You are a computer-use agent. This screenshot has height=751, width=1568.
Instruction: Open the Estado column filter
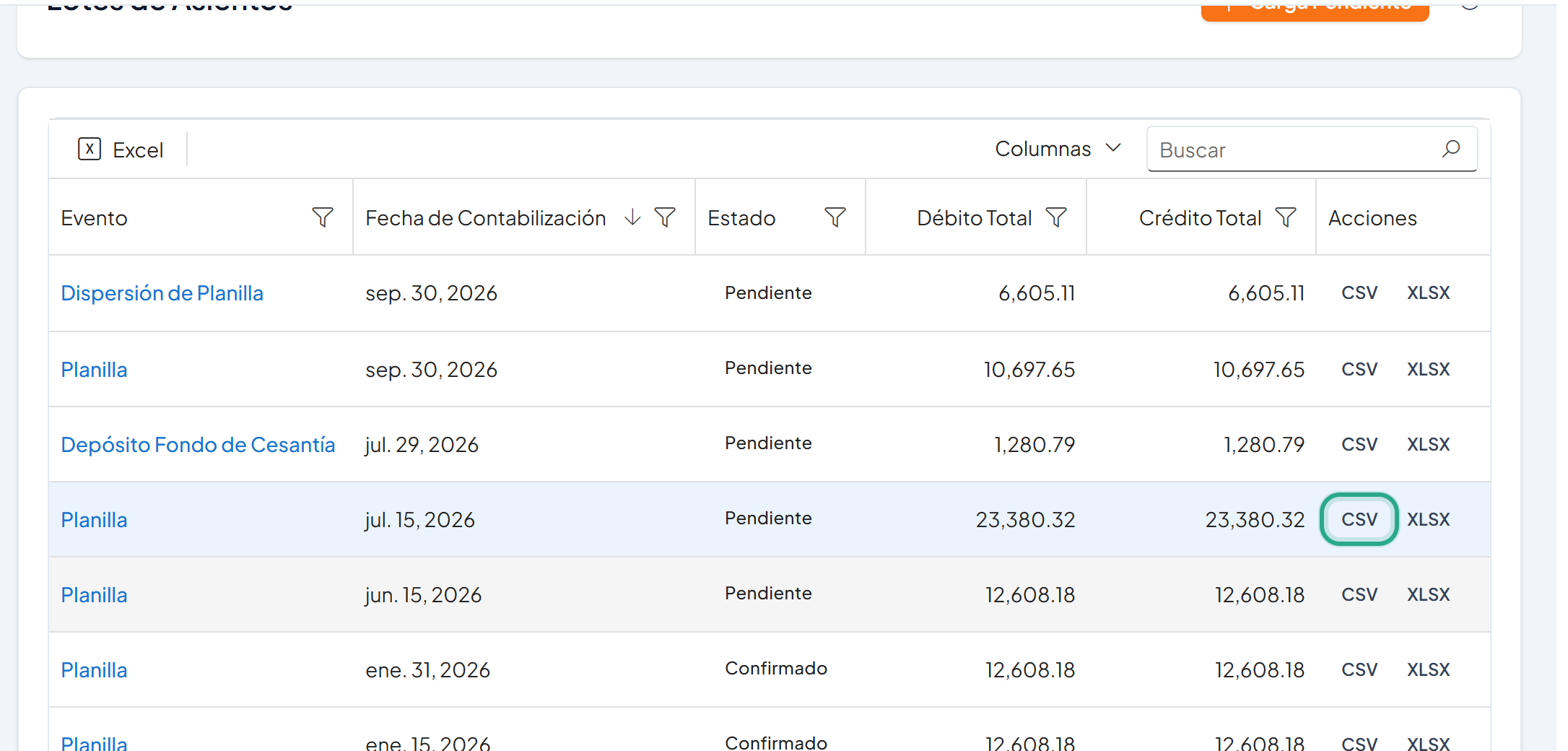click(x=835, y=217)
